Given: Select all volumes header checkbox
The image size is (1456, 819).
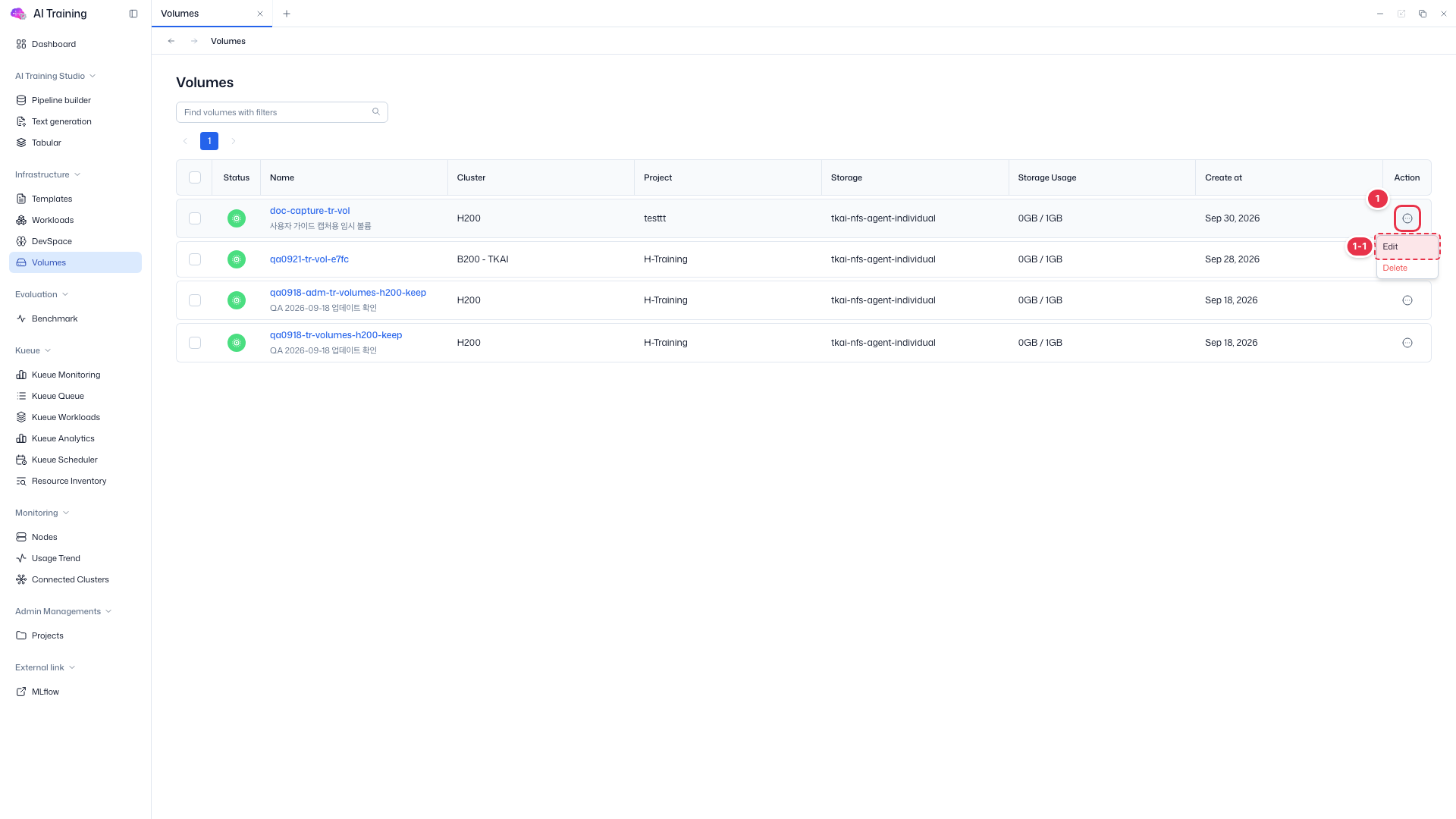Looking at the screenshot, I should tap(195, 177).
